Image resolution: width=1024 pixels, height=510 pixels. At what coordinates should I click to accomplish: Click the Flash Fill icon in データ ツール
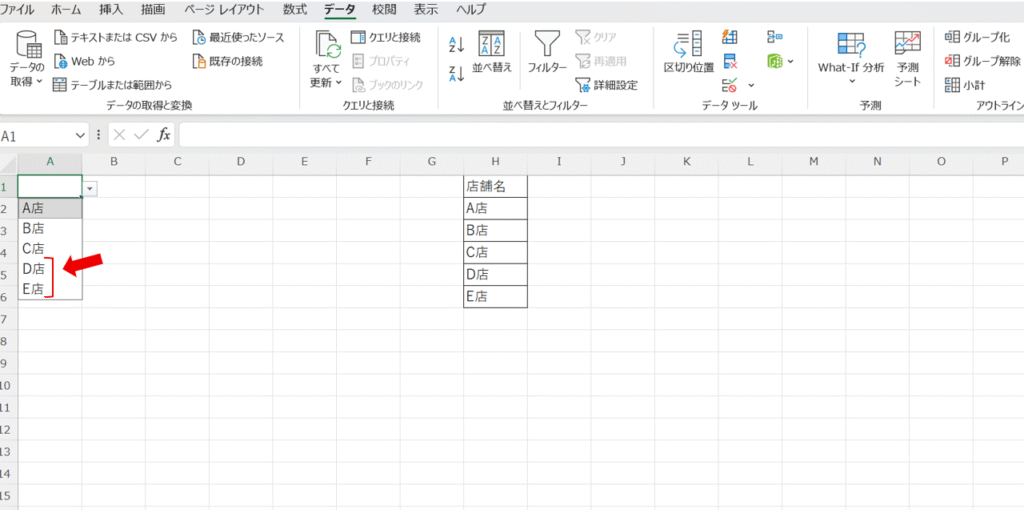pyautogui.click(x=730, y=38)
